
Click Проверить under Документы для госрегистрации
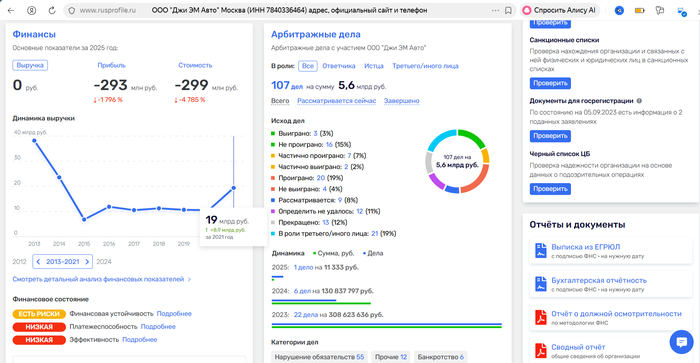[550, 136]
